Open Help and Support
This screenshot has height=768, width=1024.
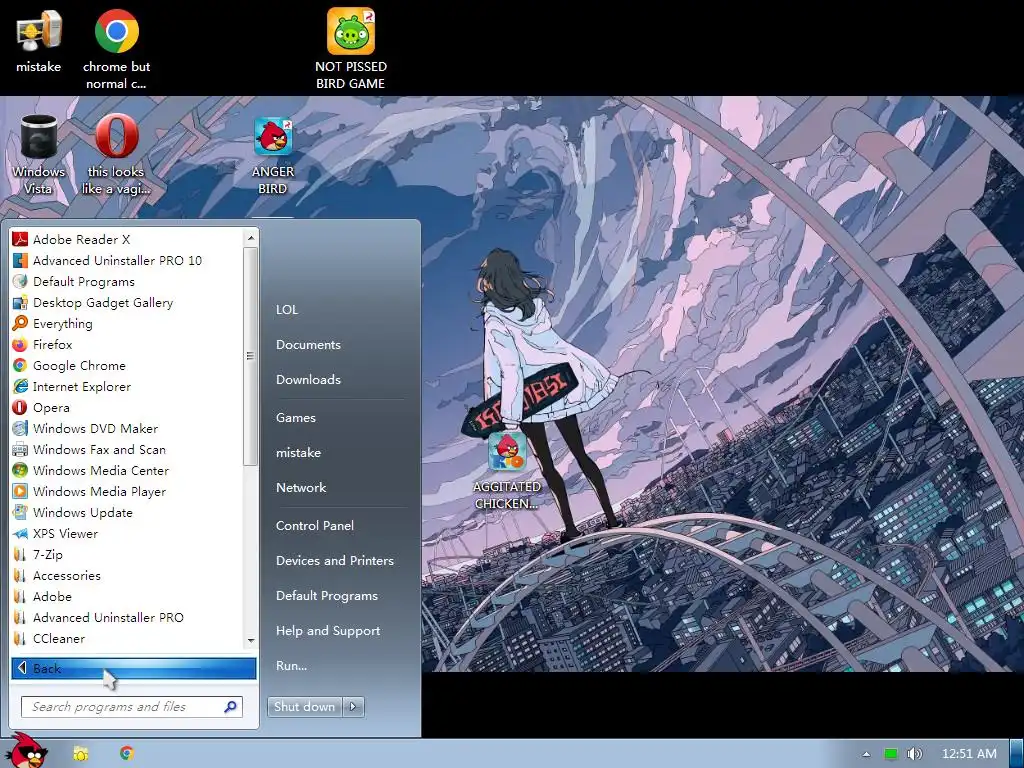(328, 630)
